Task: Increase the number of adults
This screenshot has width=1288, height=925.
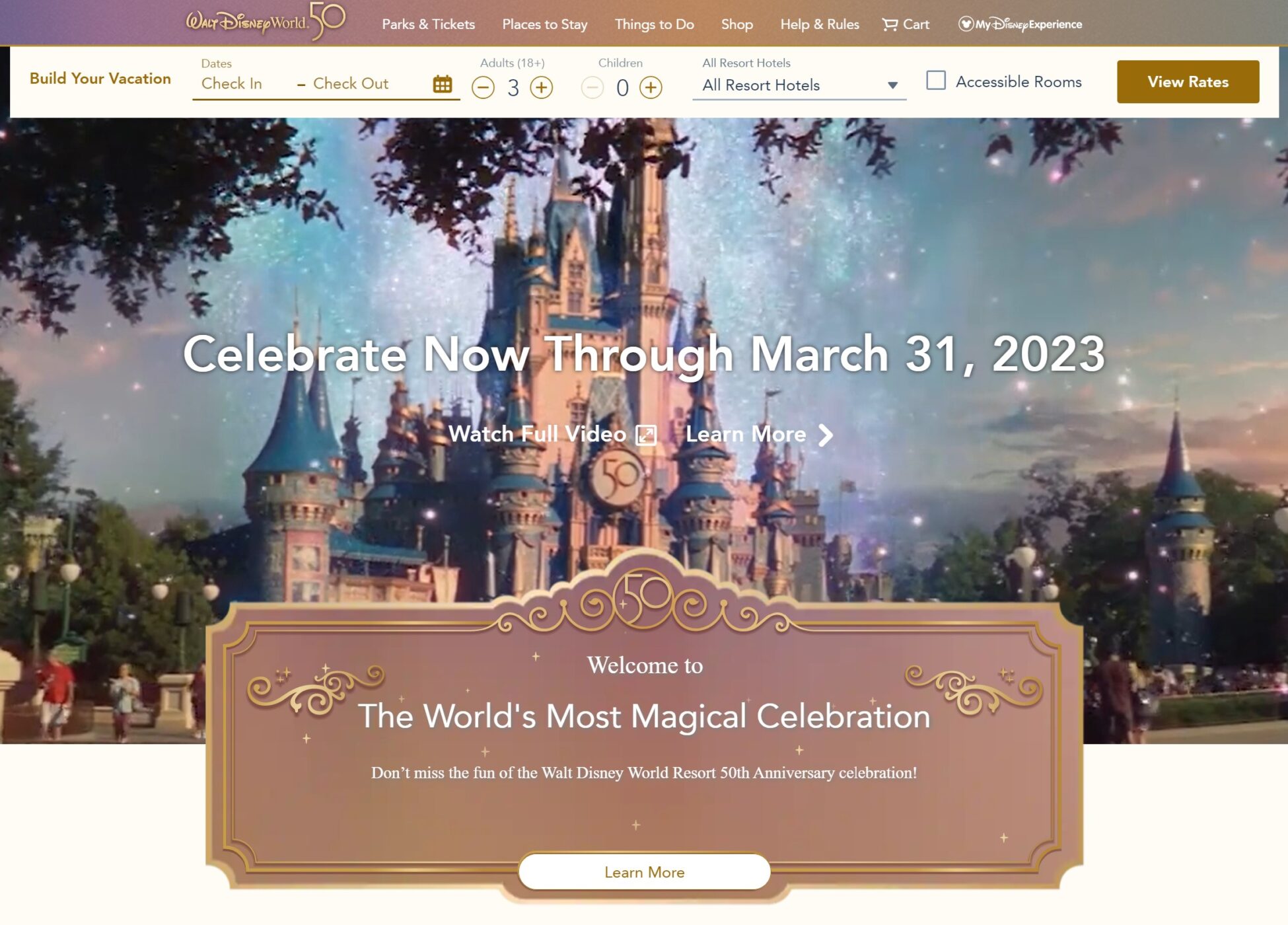Action: [x=542, y=87]
